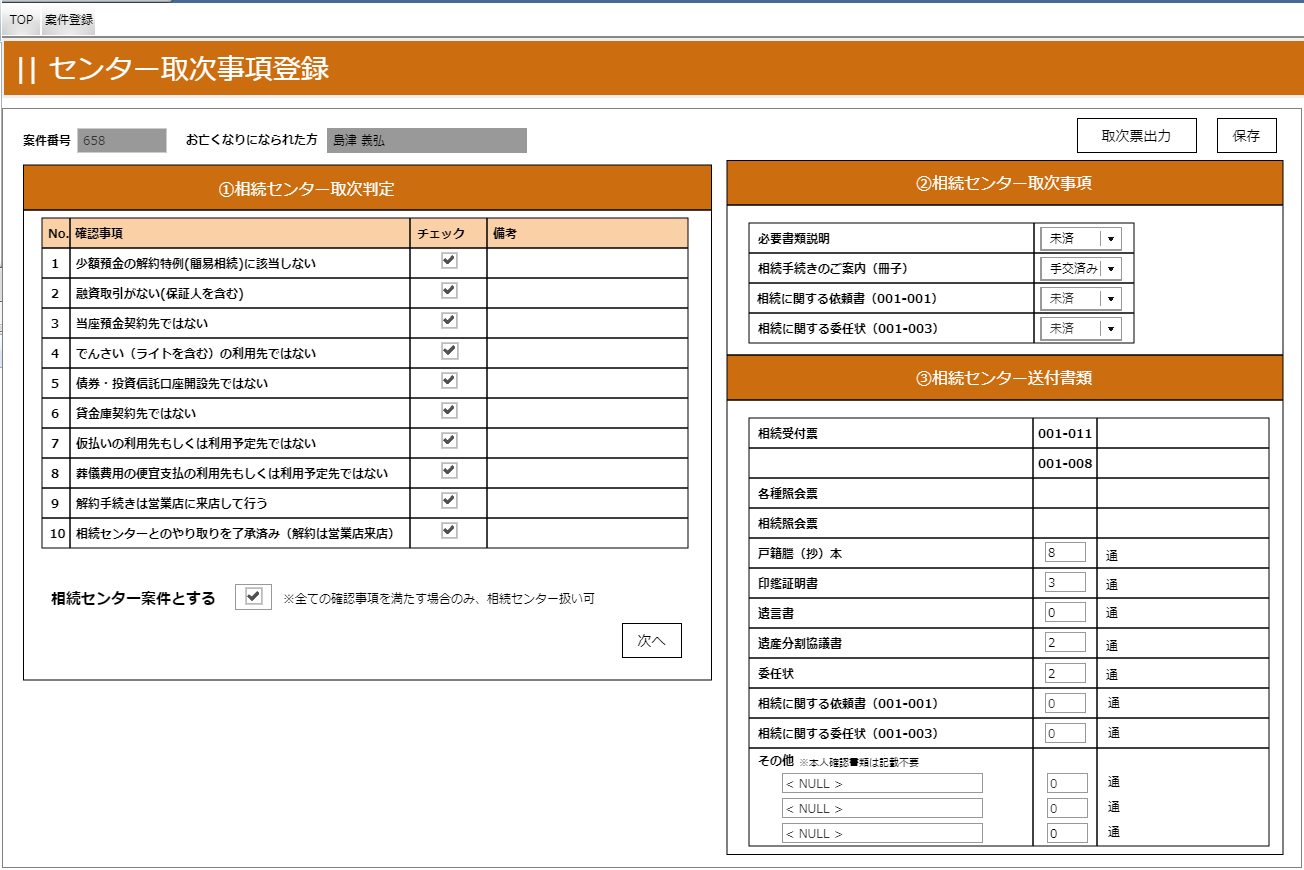This screenshot has height=870, width=1304.
Task: Click the 取次票出力 button
Action: [x=1136, y=136]
